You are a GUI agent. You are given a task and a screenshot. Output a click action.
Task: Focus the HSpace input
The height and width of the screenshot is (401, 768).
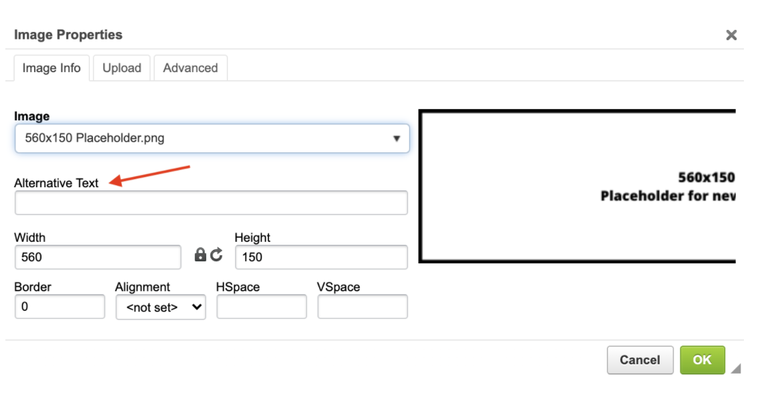pyautogui.click(x=261, y=308)
